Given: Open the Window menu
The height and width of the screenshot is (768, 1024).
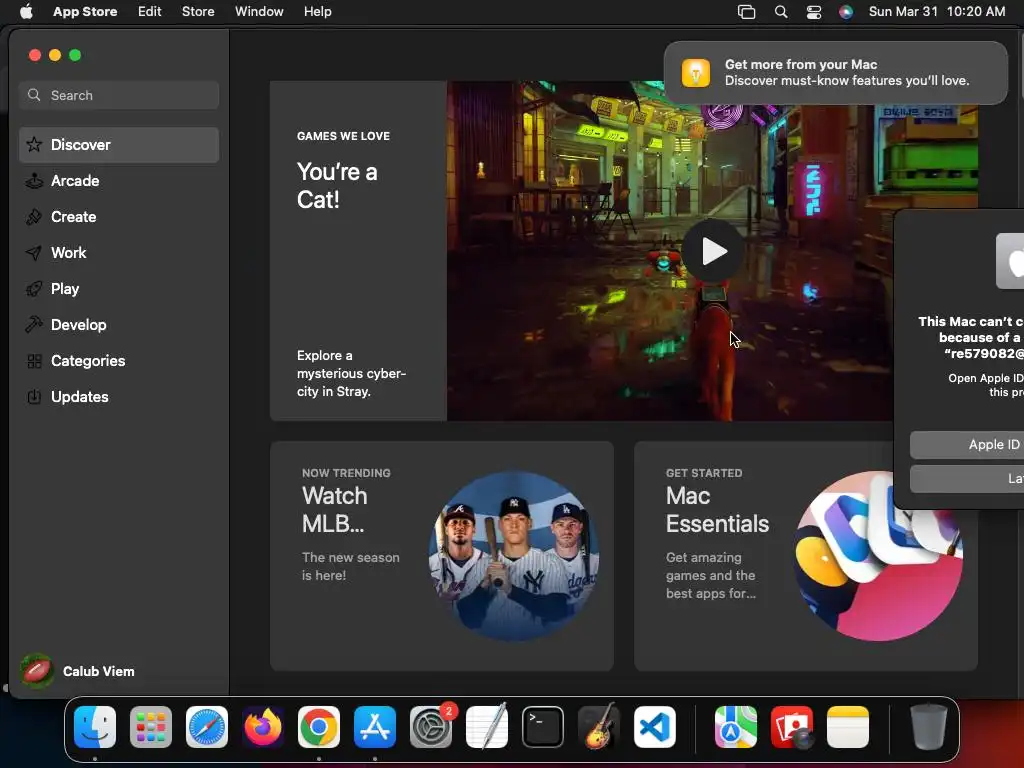Looking at the screenshot, I should (259, 12).
